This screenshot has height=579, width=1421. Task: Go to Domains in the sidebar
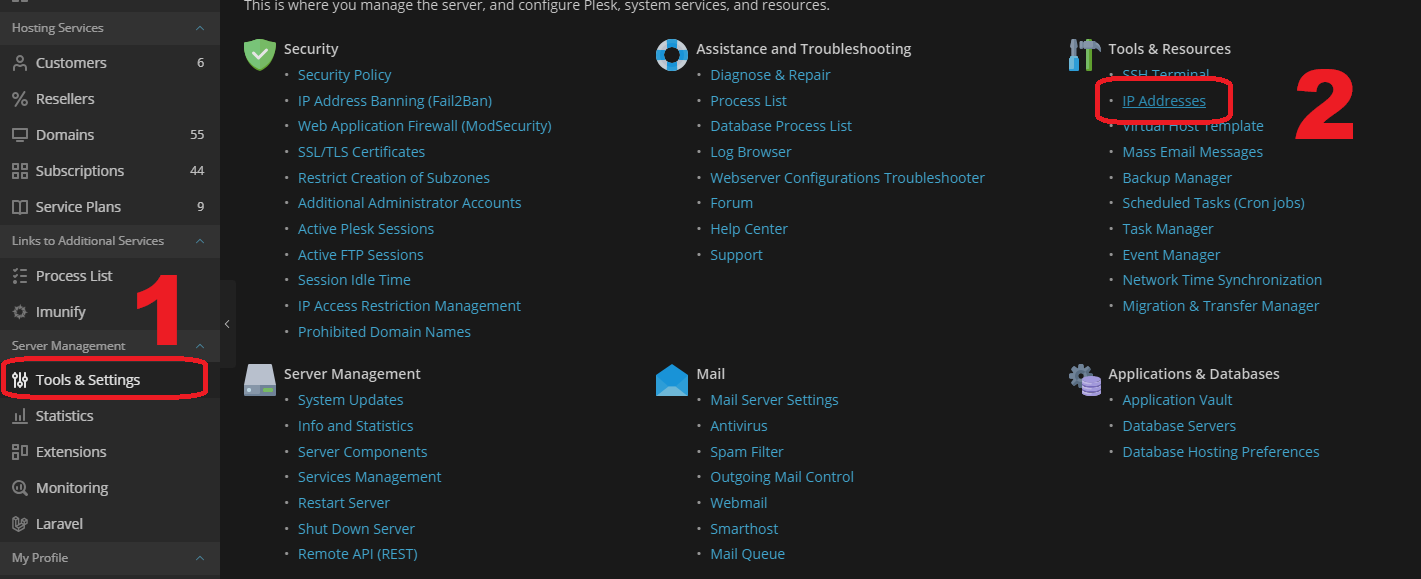point(65,135)
